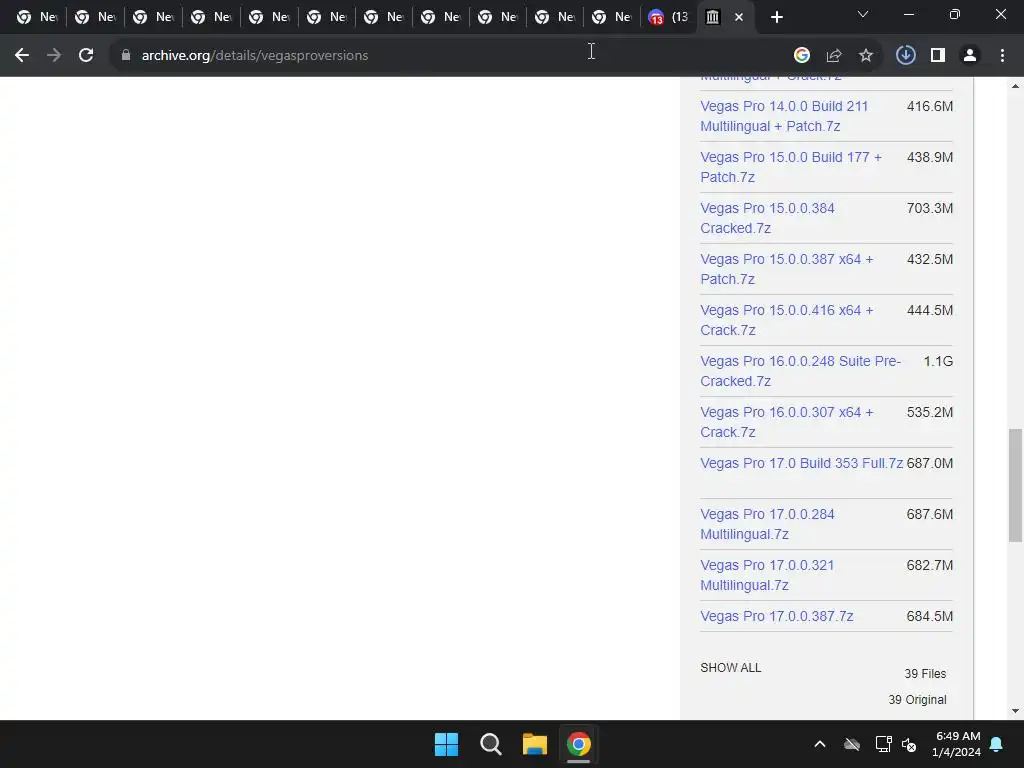This screenshot has width=1024, height=768.
Task: Open the downloads indicator icon
Action: pos(905,56)
